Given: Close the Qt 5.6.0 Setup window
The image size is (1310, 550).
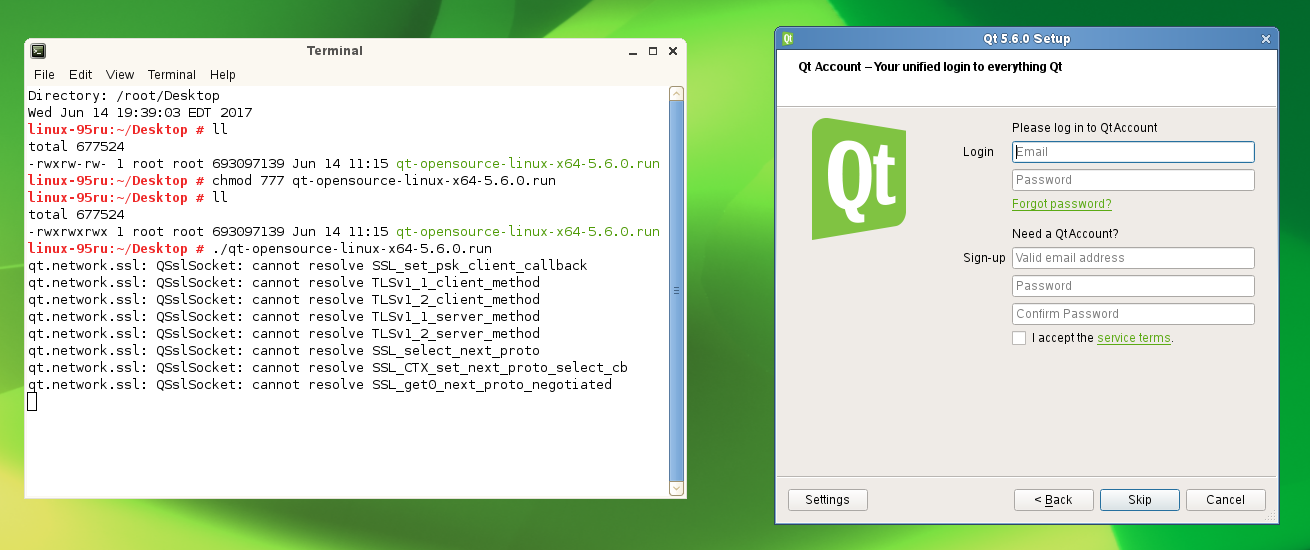Looking at the screenshot, I should click(x=1266, y=39).
